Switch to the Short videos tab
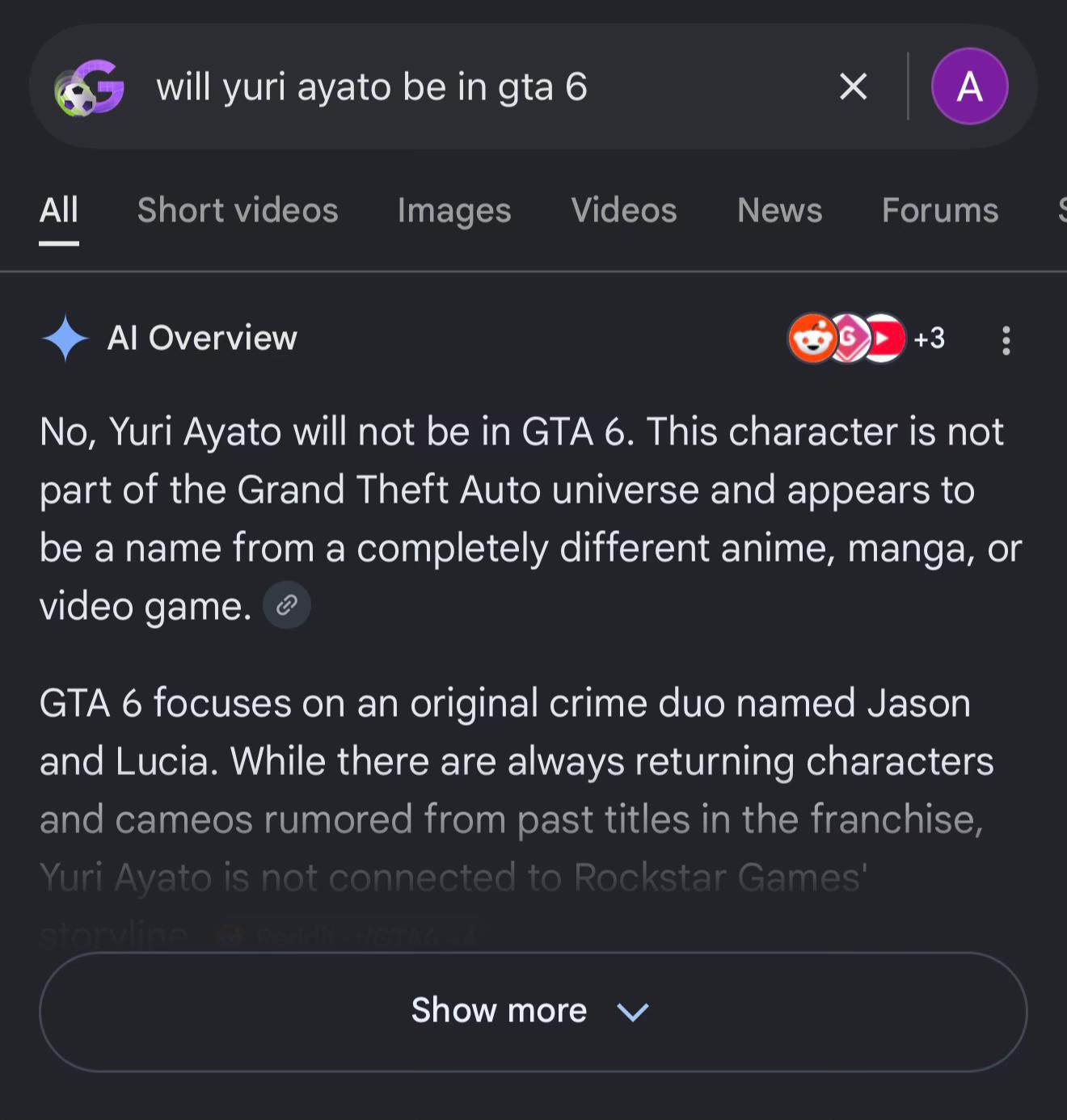 coord(238,210)
